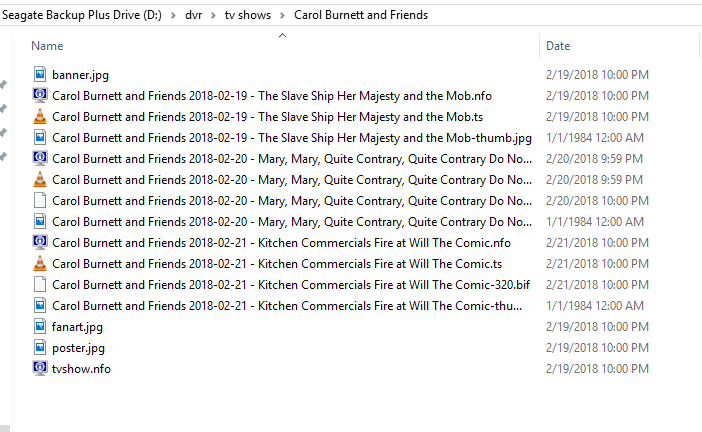Go to Seagate Backup Plus Drive (D:) breadcrumb
Screen dimensions: 702x432
click(81, 15)
